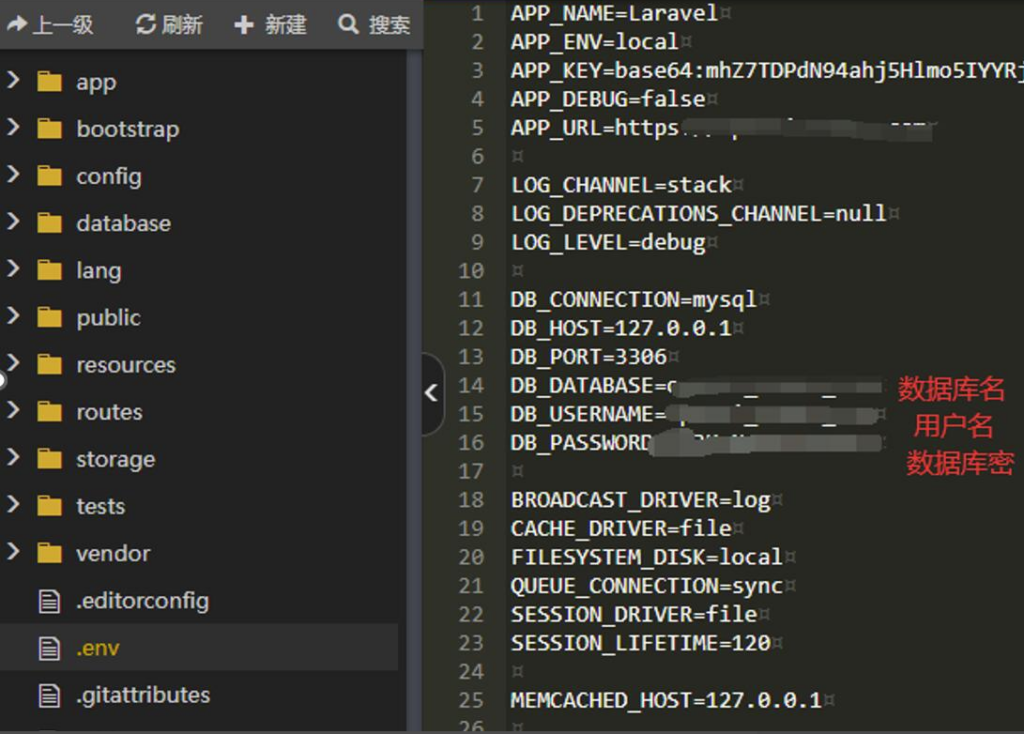
Task: Collapse the sidebar with the arrow handle
Action: pyautogui.click(x=431, y=393)
